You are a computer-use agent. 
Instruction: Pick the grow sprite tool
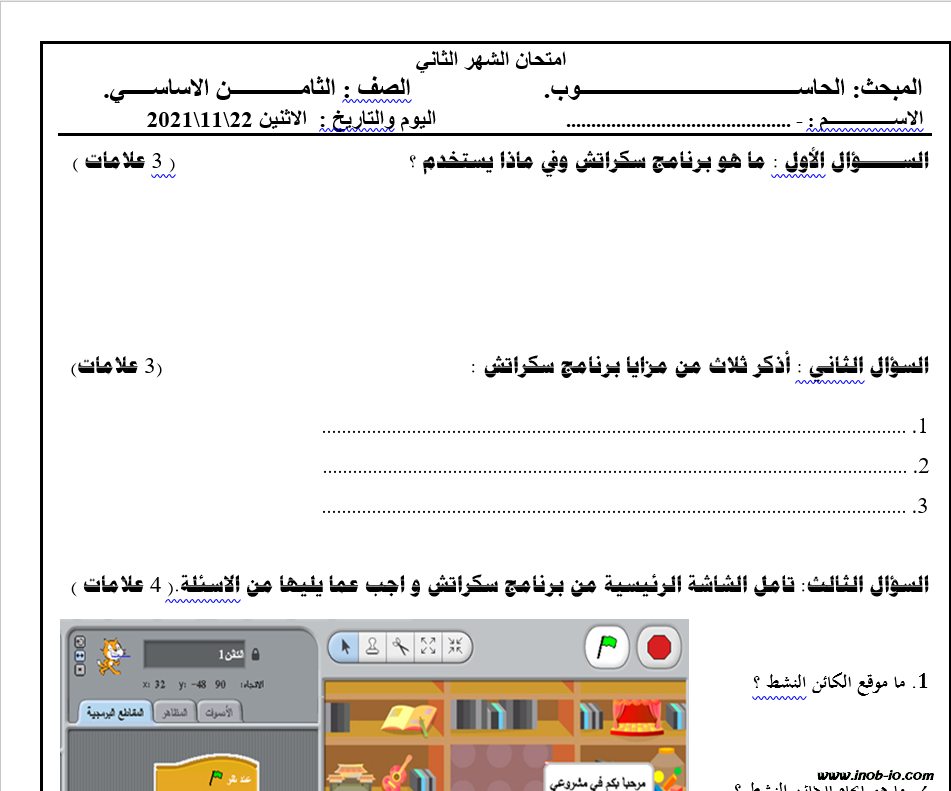428,646
